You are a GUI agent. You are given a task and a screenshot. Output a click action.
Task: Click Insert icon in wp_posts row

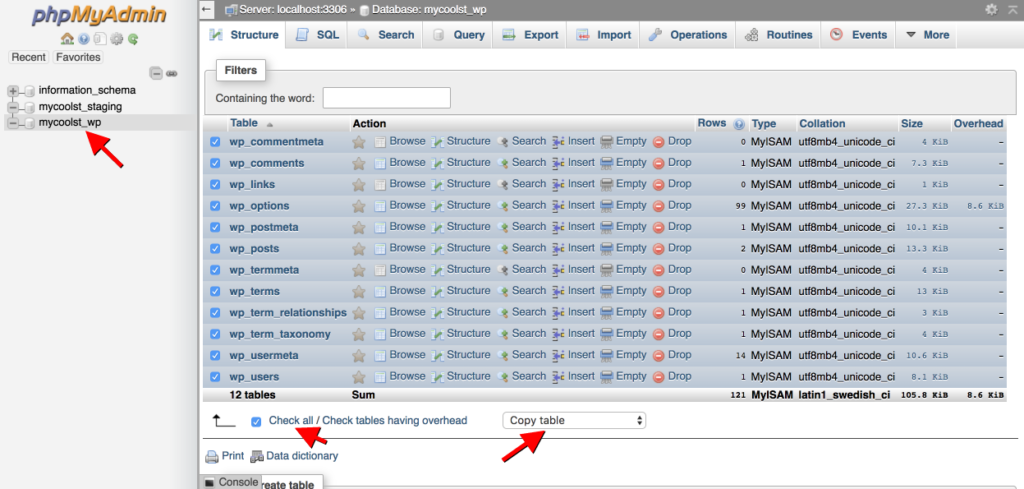(x=558, y=249)
